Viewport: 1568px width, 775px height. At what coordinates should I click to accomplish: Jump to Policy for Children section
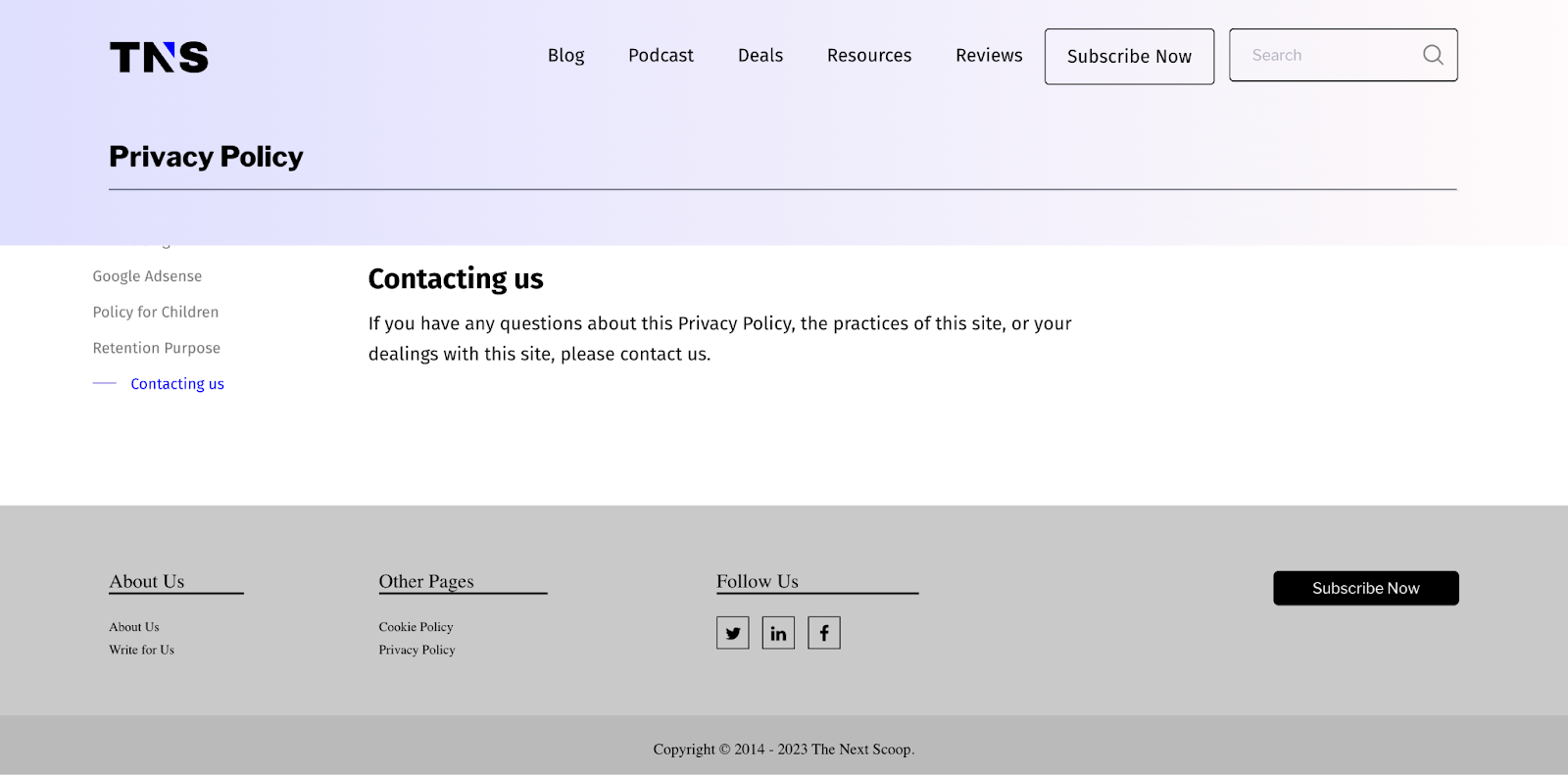[x=156, y=313]
